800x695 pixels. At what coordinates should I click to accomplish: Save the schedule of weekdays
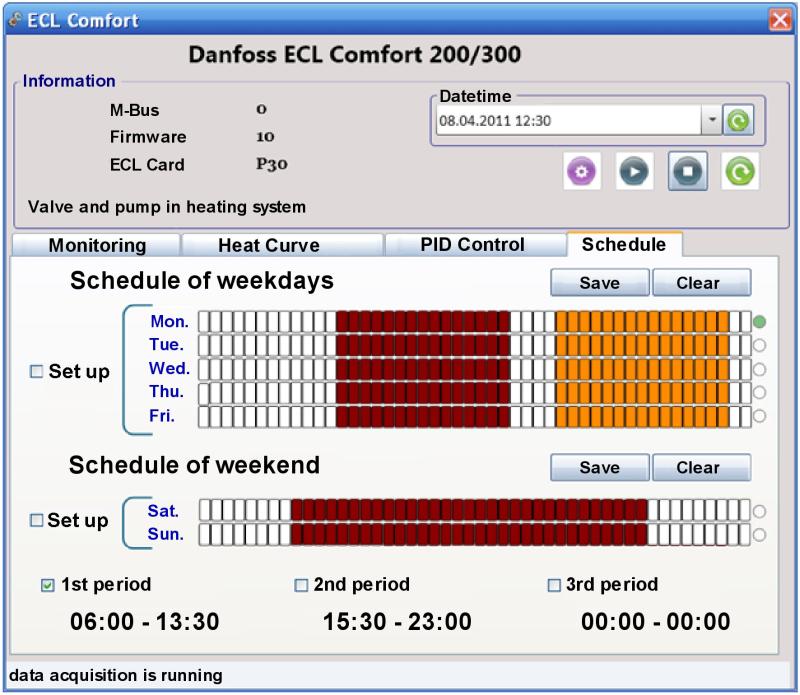pos(599,283)
